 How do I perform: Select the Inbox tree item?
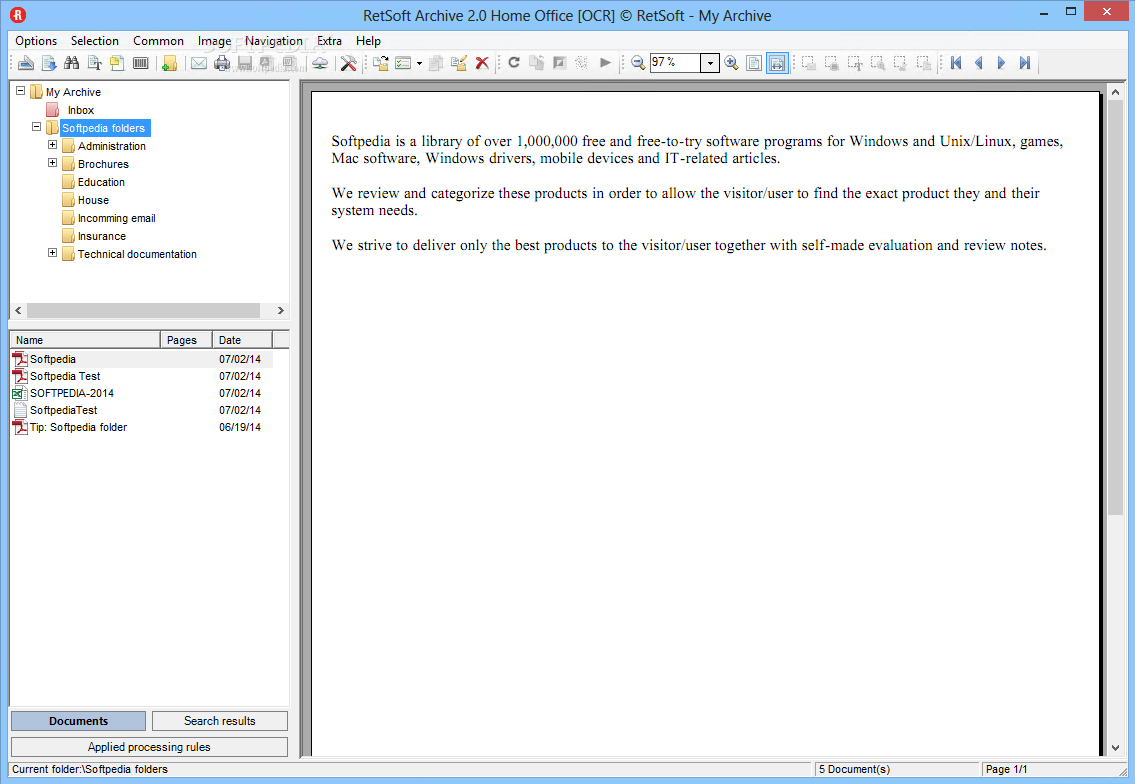(81, 110)
